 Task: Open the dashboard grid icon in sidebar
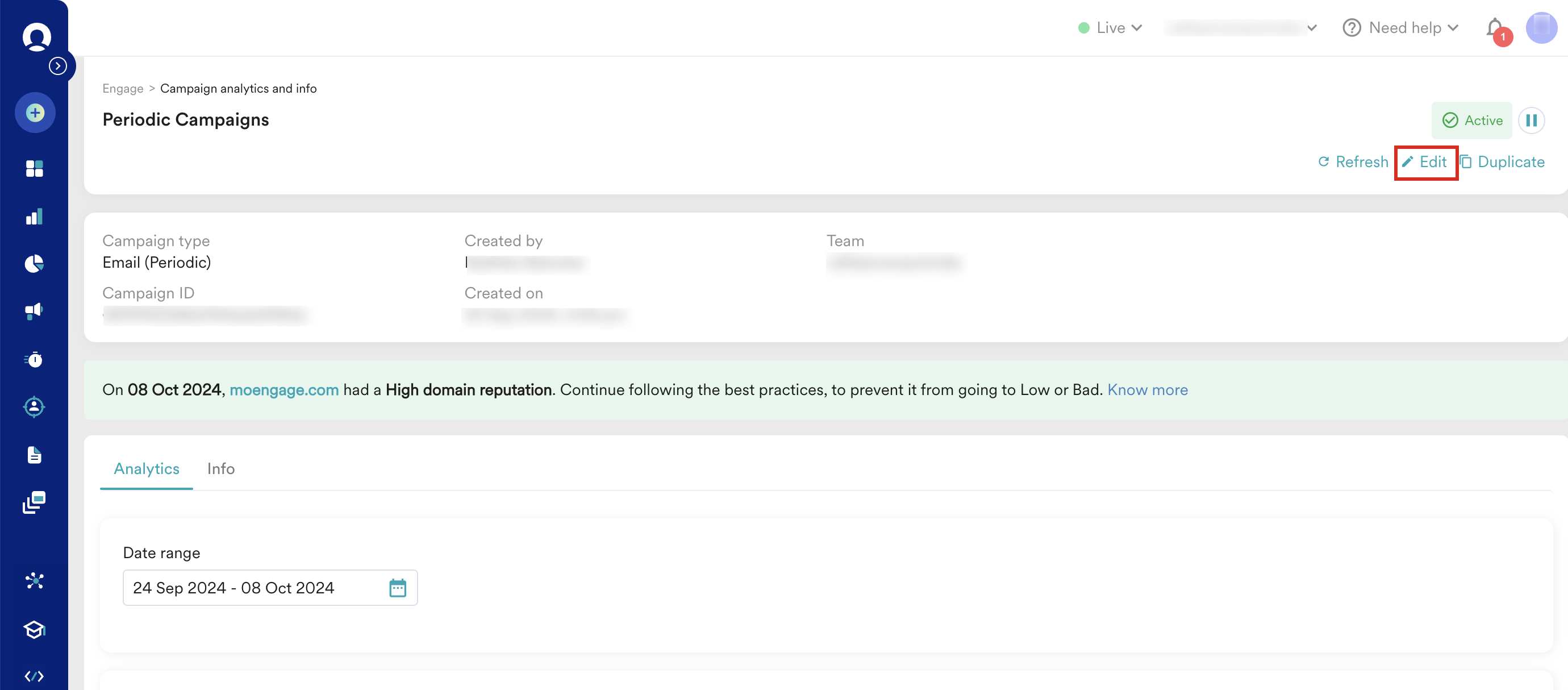35,169
